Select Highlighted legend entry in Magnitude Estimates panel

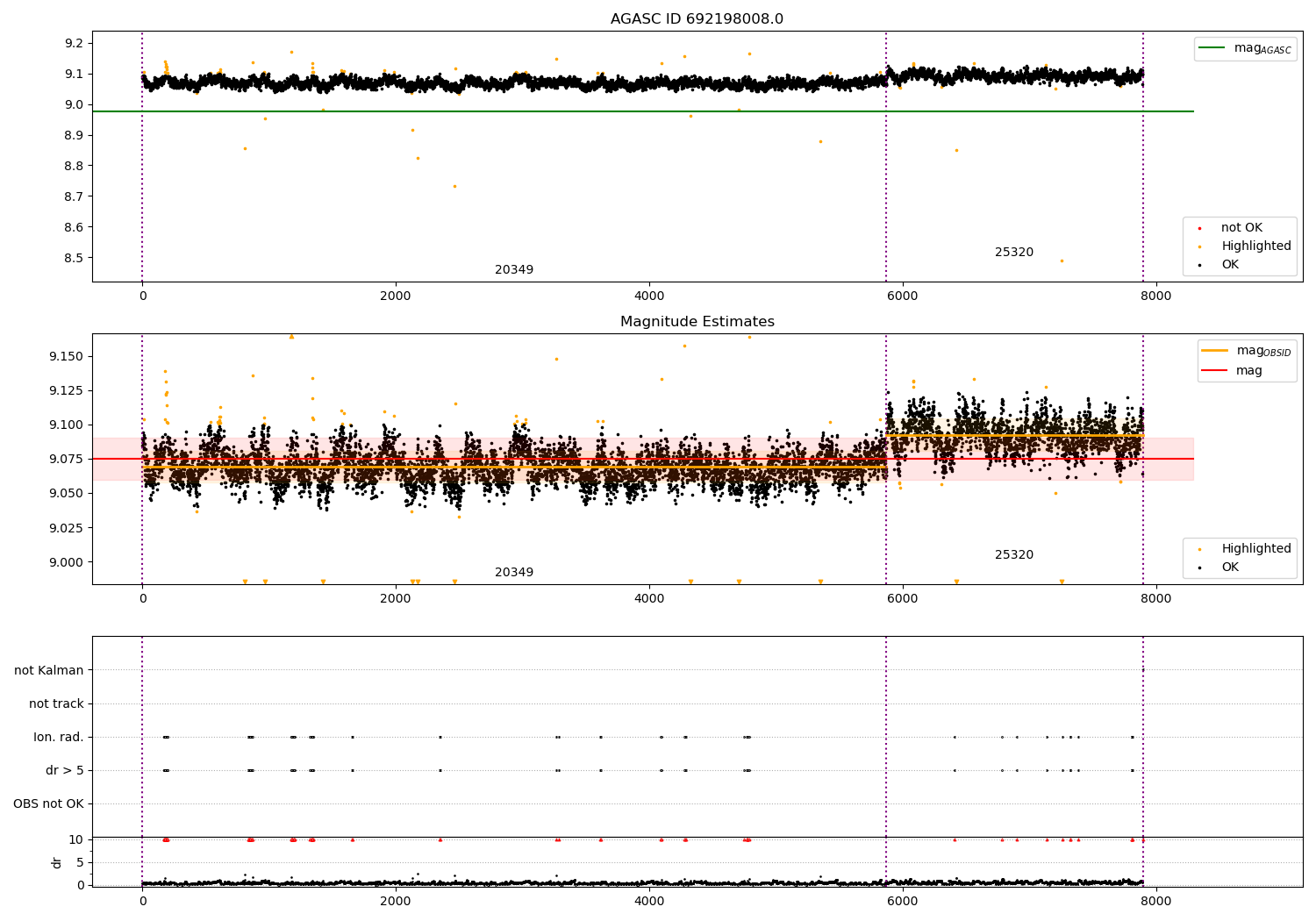(x=1245, y=549)
